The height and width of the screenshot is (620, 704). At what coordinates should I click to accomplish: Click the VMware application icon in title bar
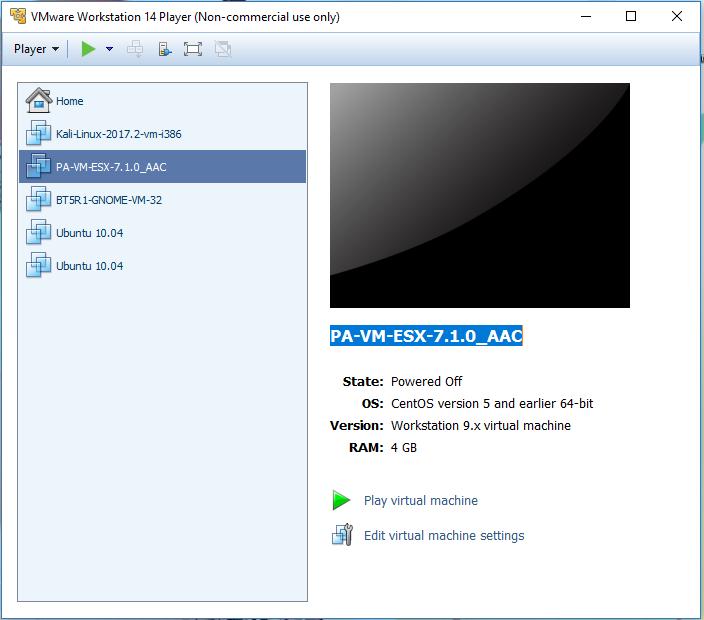coord(18,16)
